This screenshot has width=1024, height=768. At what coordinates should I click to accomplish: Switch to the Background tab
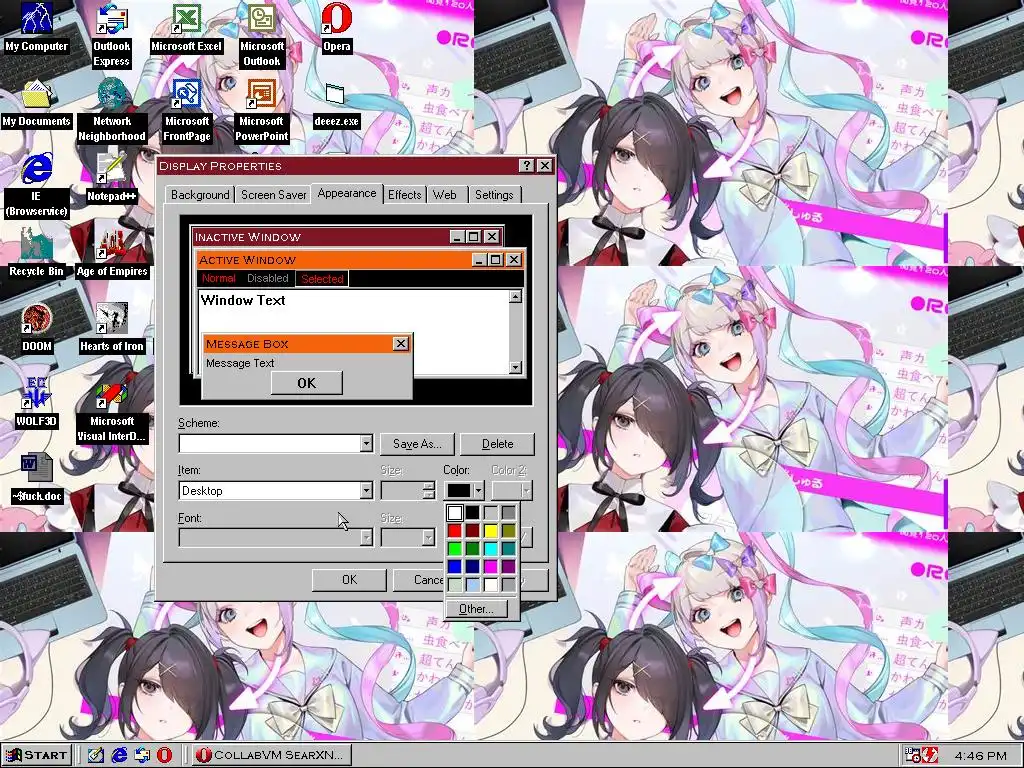tap(200, 195)
